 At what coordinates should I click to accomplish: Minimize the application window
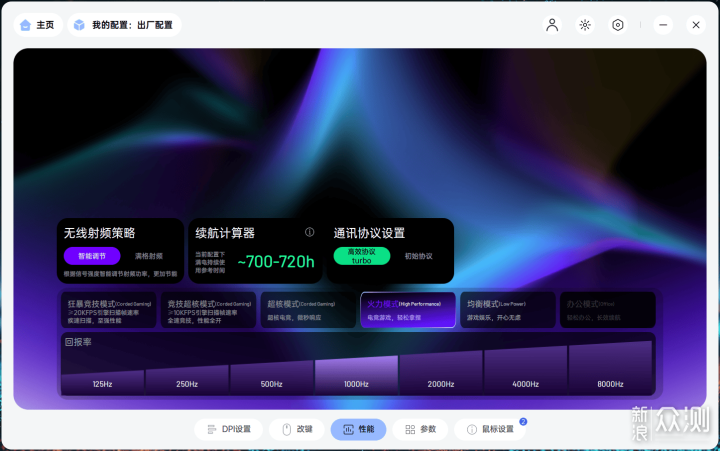click(x=663, y=25)
